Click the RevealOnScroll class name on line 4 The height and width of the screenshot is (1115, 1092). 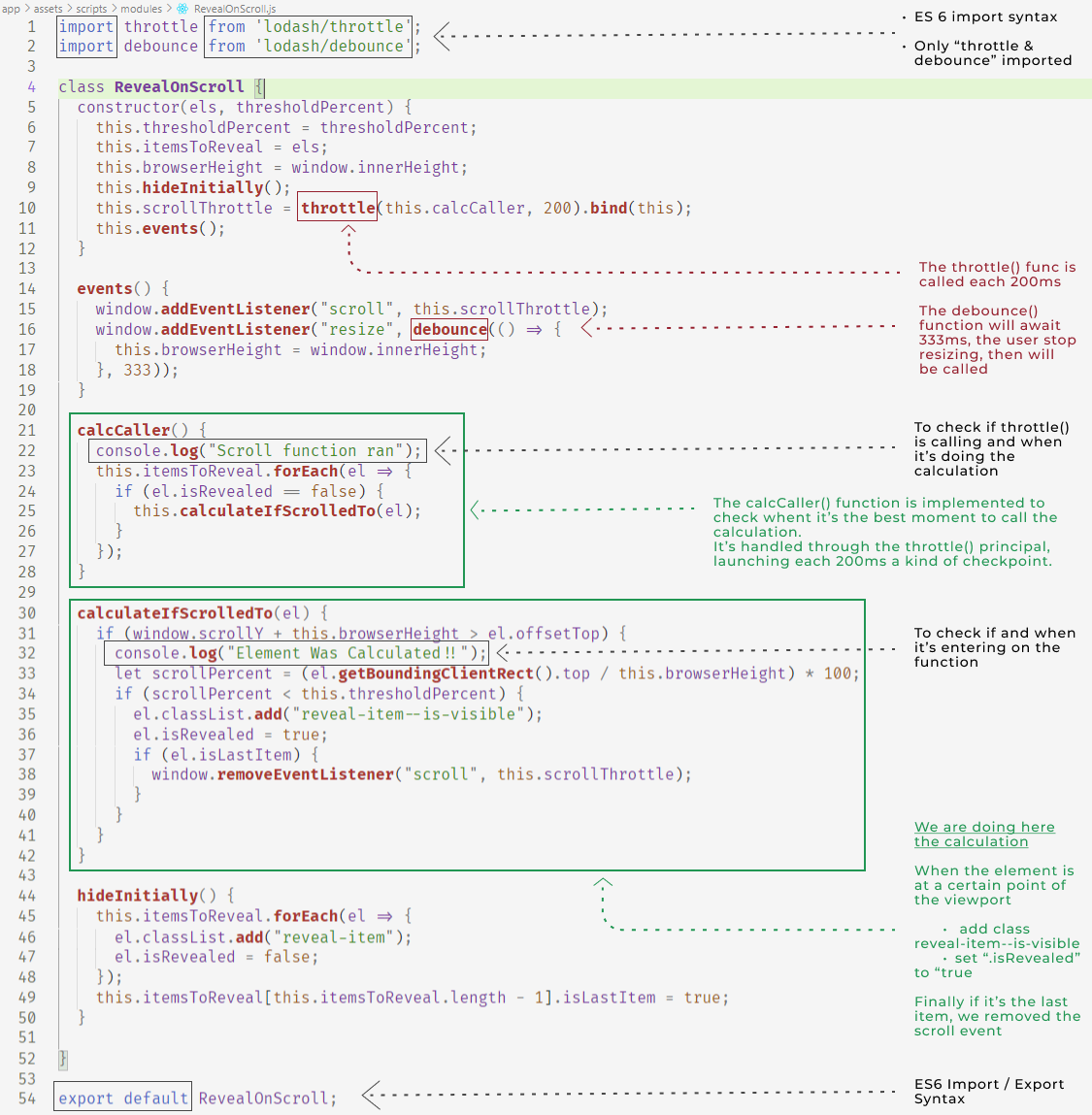coord(179,86)
